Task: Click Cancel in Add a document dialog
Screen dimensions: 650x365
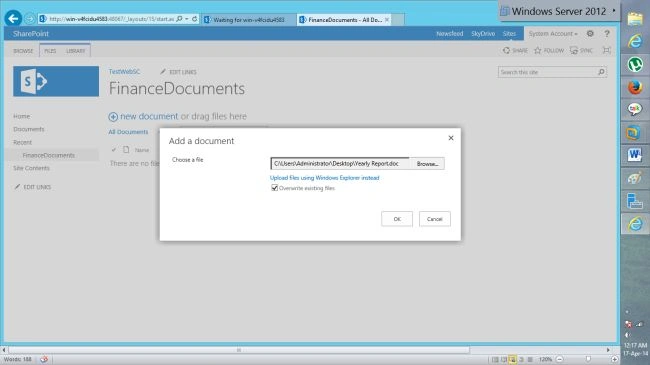Action: (434, 219)
